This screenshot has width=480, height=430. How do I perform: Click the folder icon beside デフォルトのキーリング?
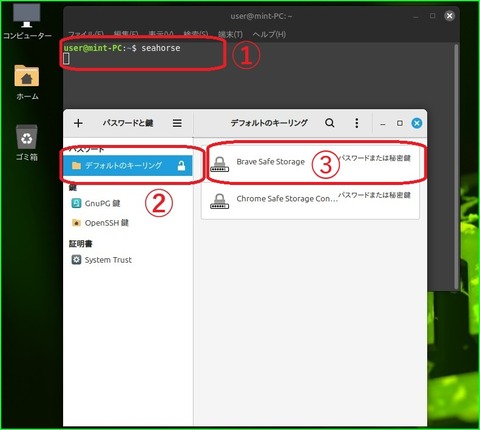(76, 165)
